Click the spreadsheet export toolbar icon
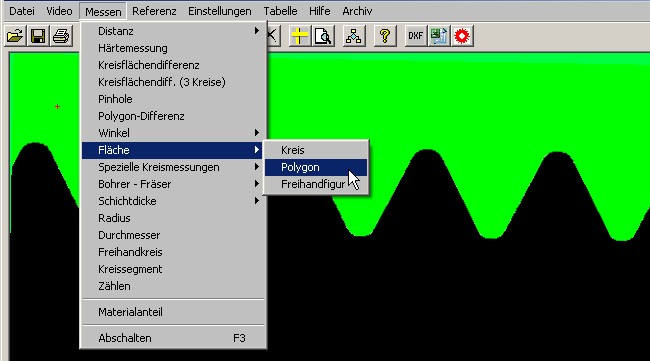This screenshot has height=361, width=650. (439, 36)
